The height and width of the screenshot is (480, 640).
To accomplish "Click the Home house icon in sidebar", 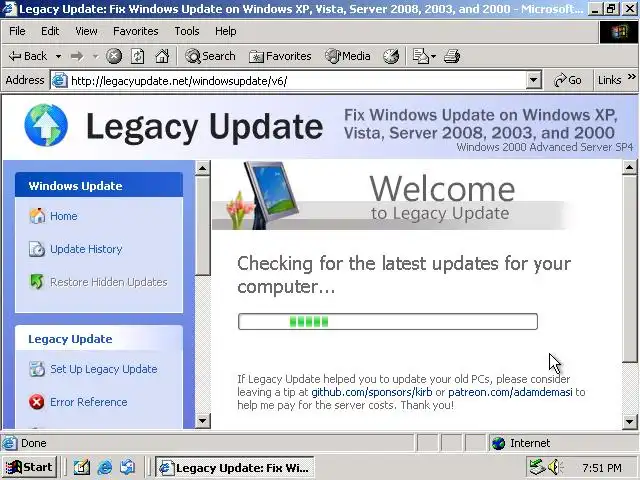I will 37,216.
